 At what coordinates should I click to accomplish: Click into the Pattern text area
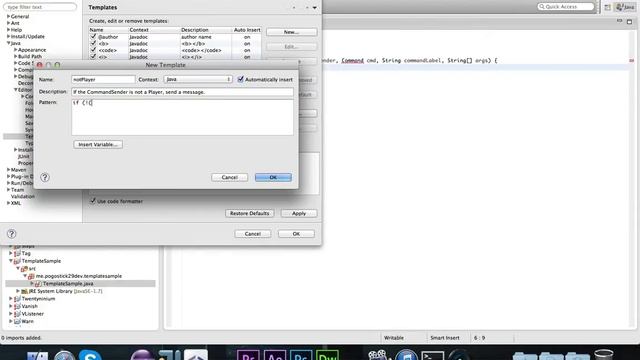coord(182,117)
